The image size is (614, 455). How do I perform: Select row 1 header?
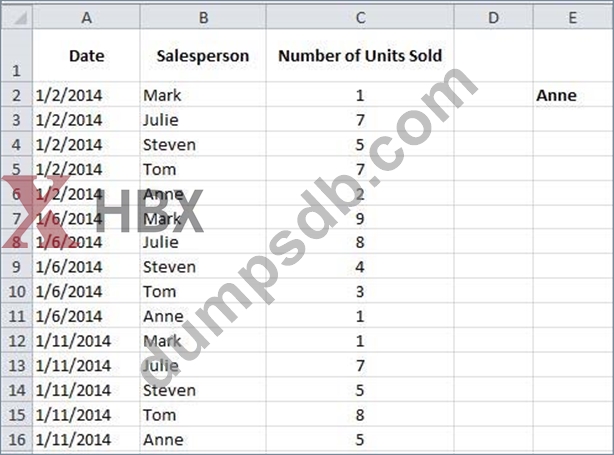click(x=16, y=57)
